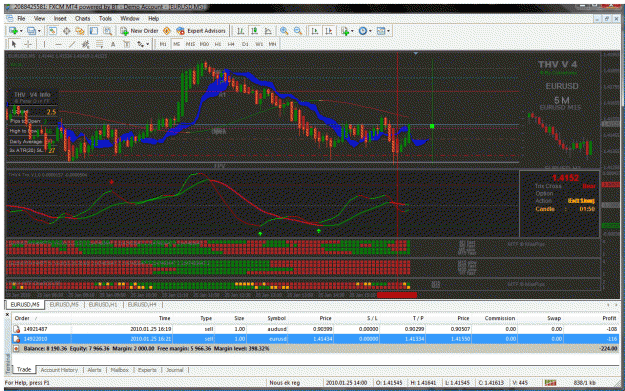Screen dimensions: 625x391
Task: Sort orders by Order column header
Action: 22,318
